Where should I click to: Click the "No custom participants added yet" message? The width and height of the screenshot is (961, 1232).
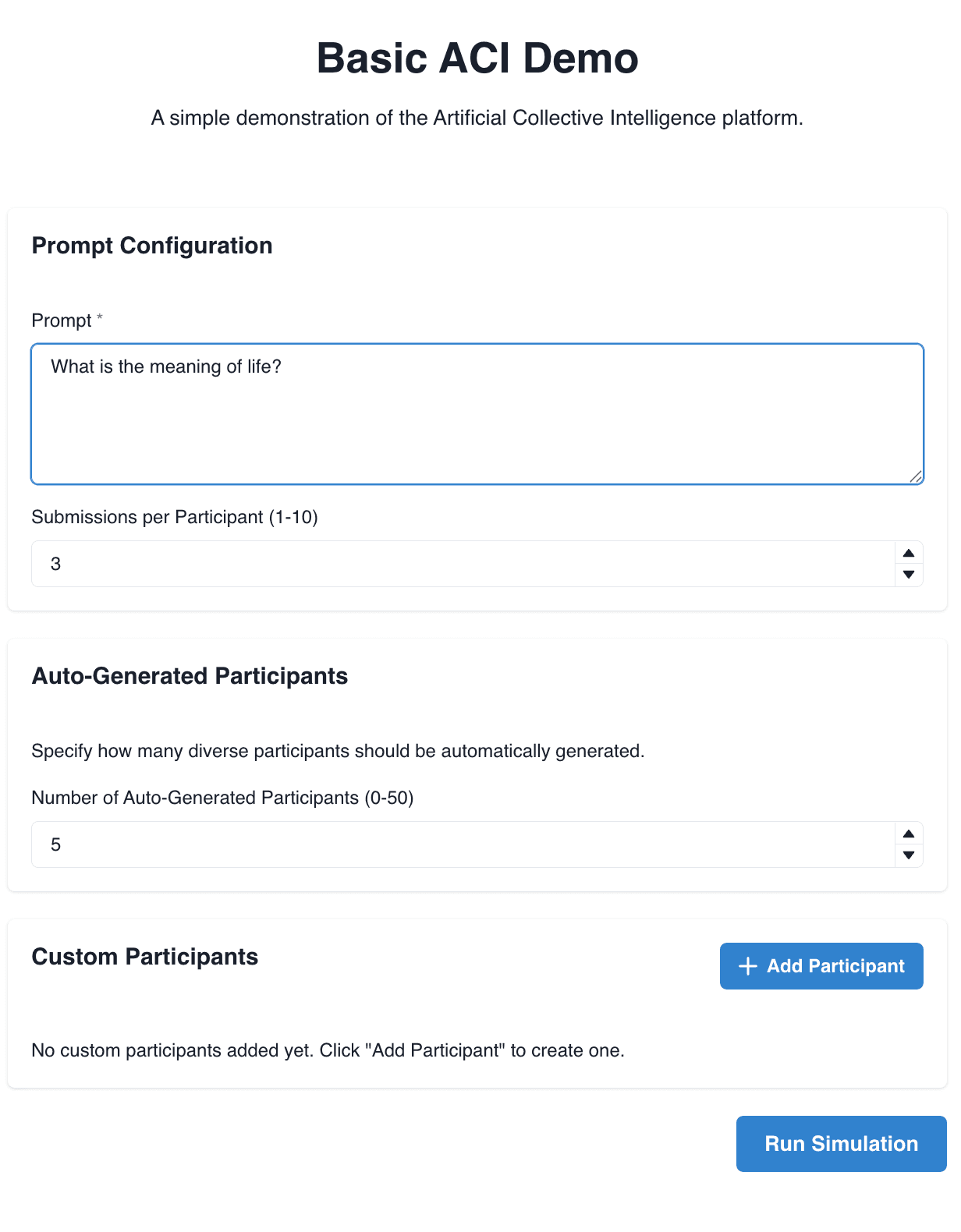328,1050
